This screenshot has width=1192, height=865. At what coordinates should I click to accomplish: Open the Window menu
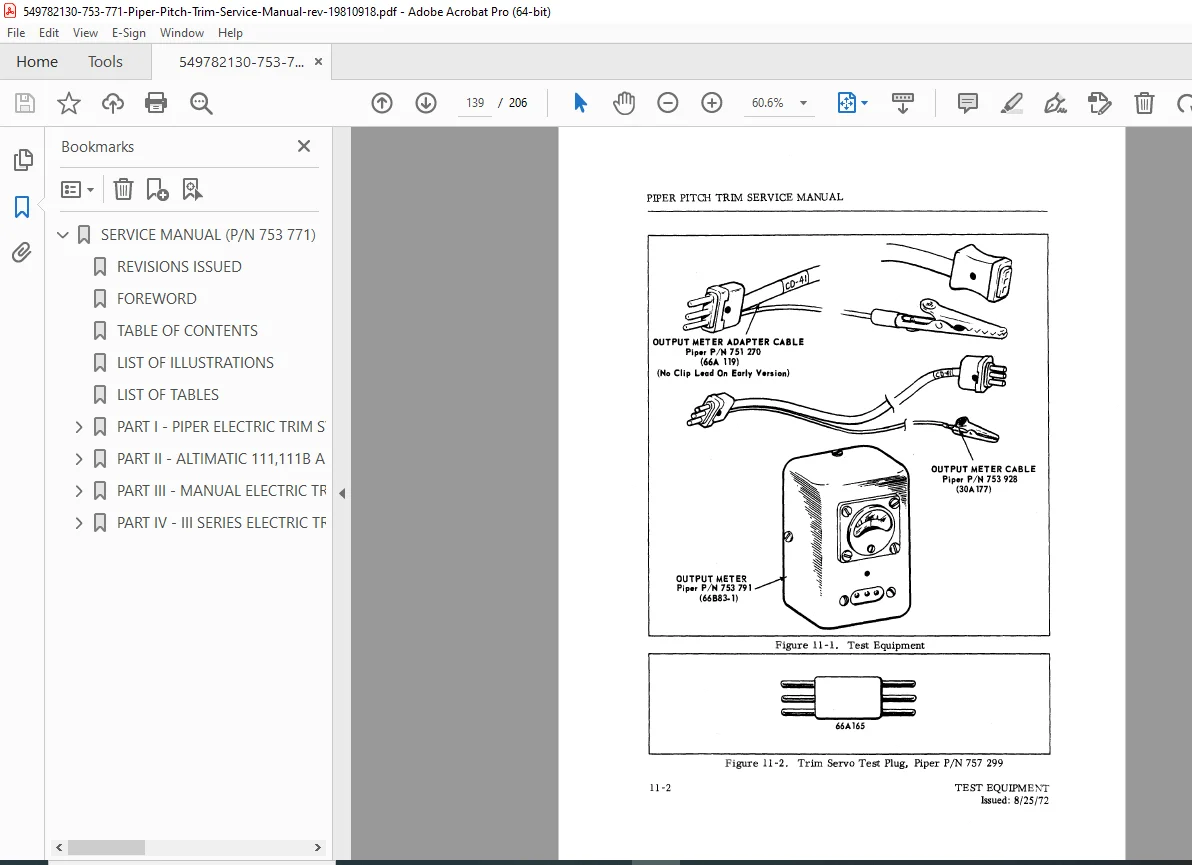coord(182,33)
